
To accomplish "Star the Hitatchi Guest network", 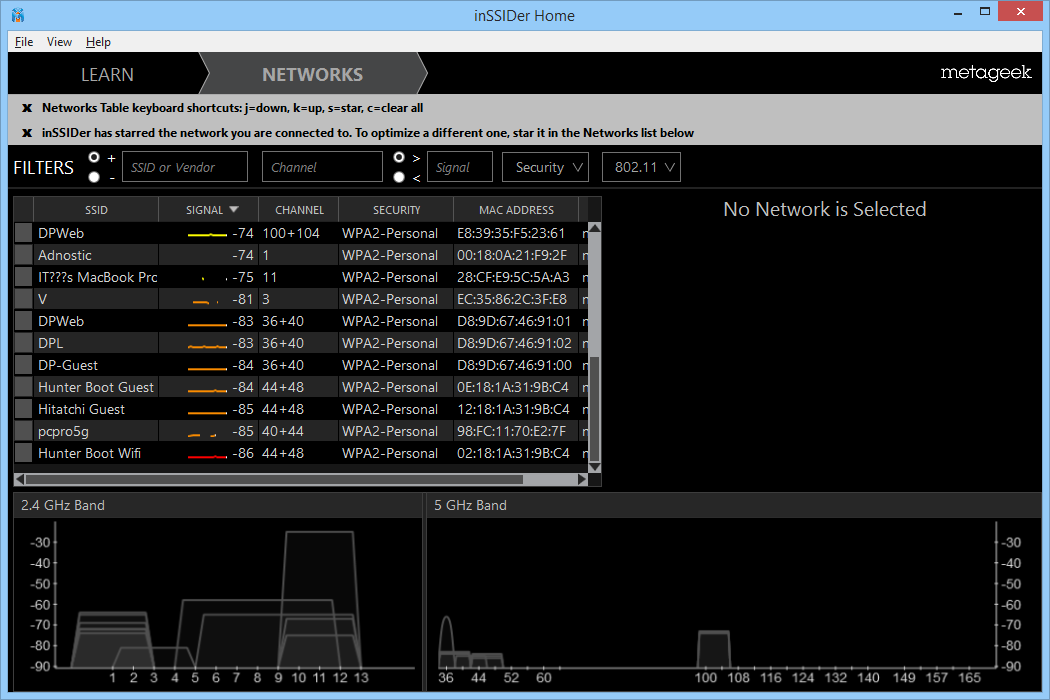I will click(x=23, y=409).
